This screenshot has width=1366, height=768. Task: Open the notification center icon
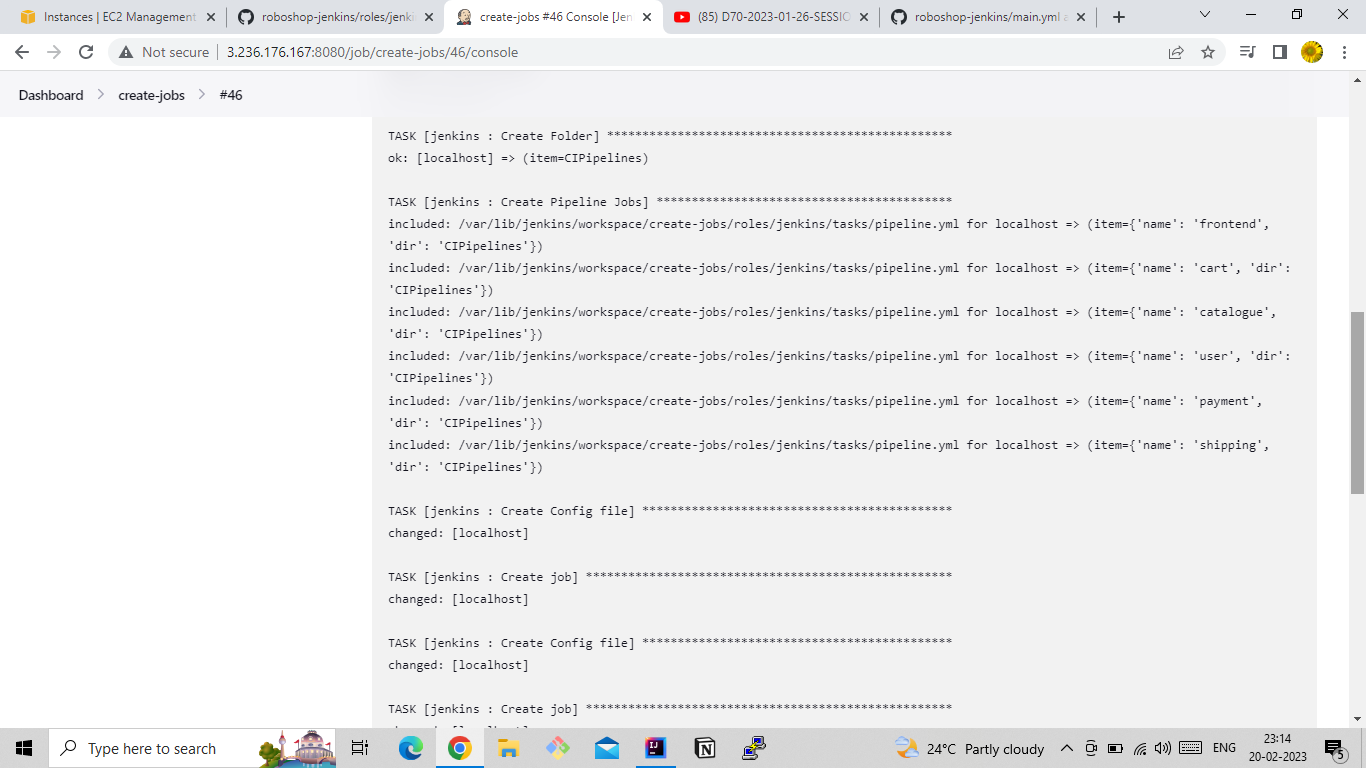pos(1335,748)
